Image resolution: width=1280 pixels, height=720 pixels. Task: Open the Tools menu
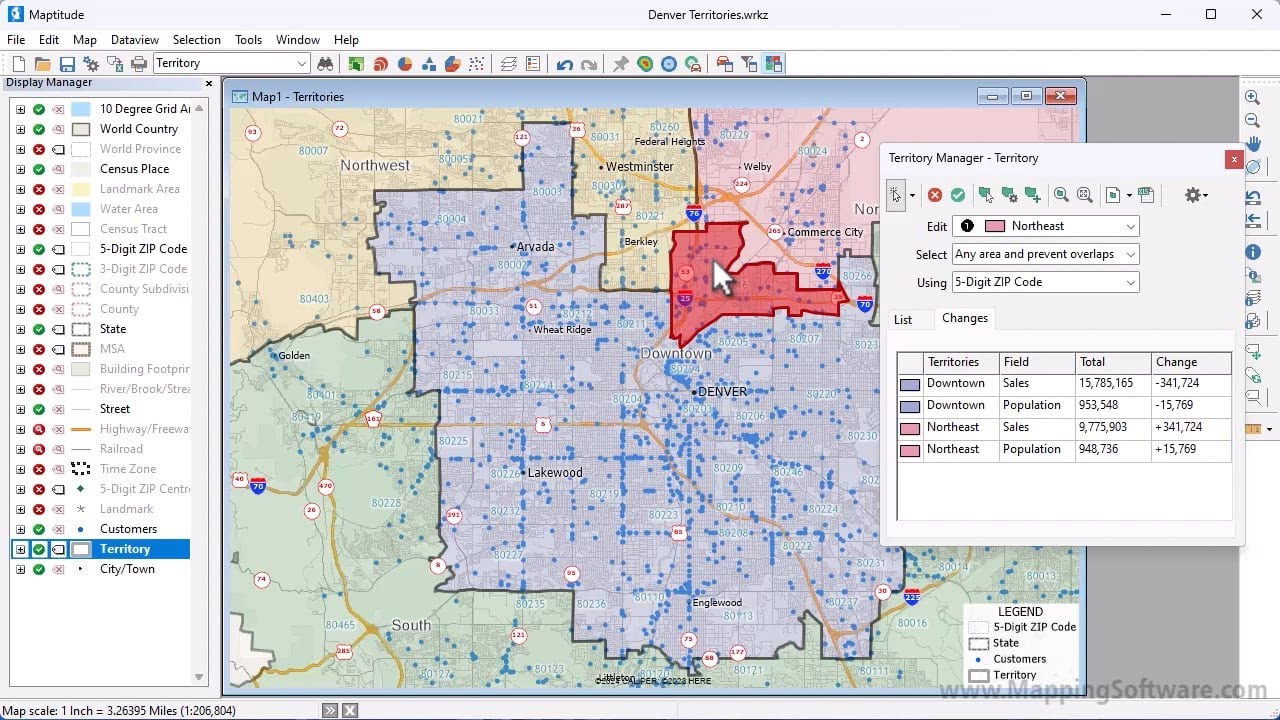[x=248, y=40]
